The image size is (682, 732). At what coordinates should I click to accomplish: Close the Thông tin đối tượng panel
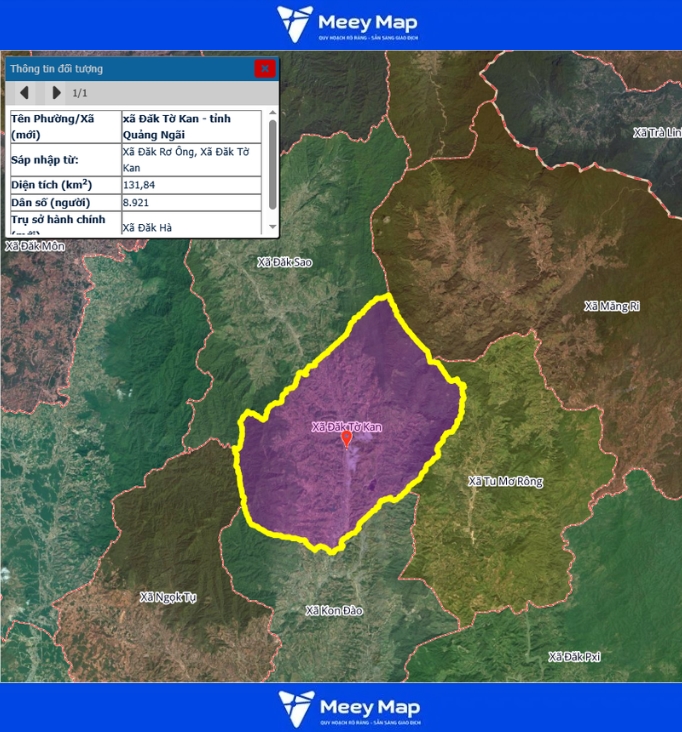pos(264,69)
